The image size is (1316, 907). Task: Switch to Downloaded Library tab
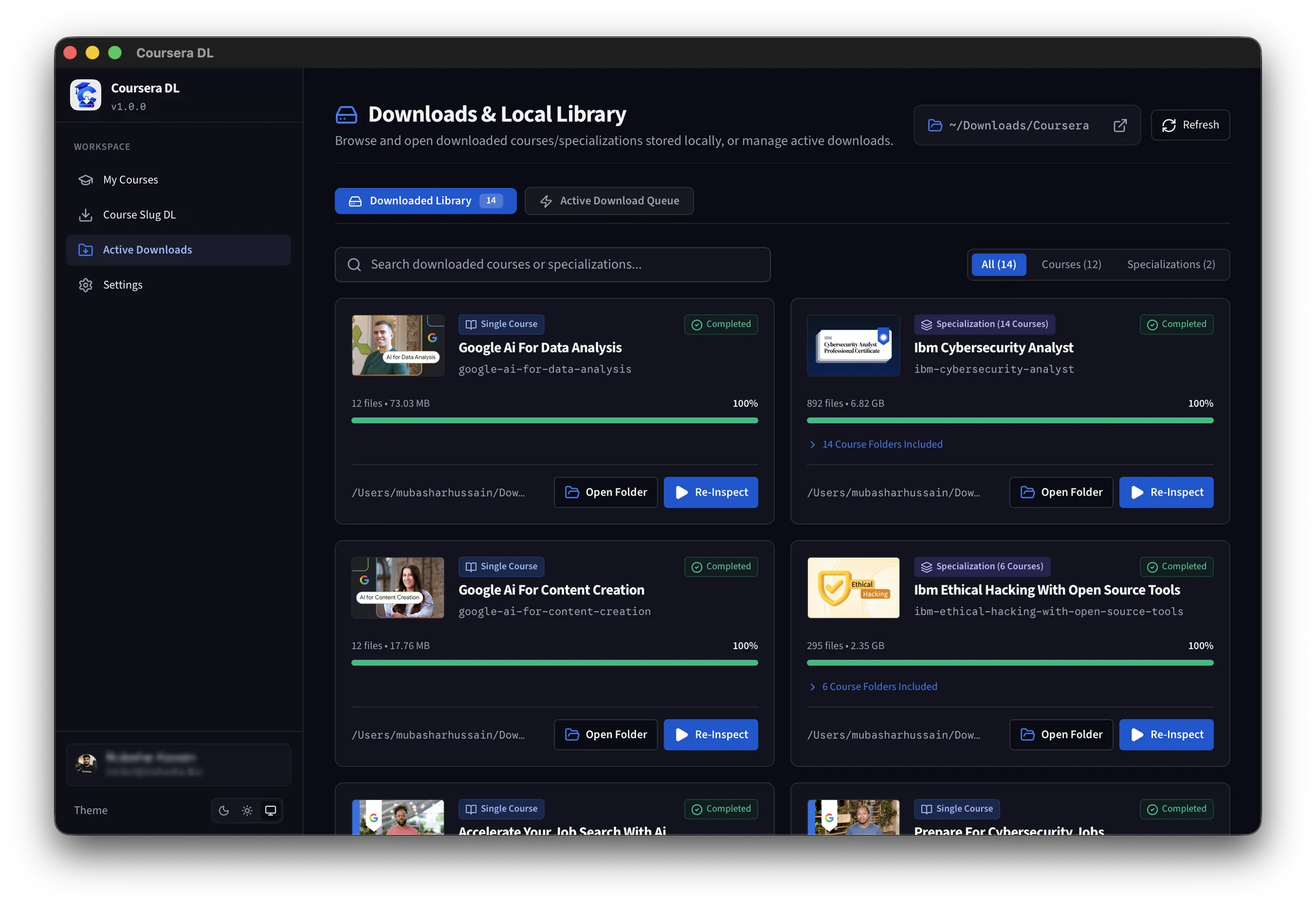pos(426,201)
